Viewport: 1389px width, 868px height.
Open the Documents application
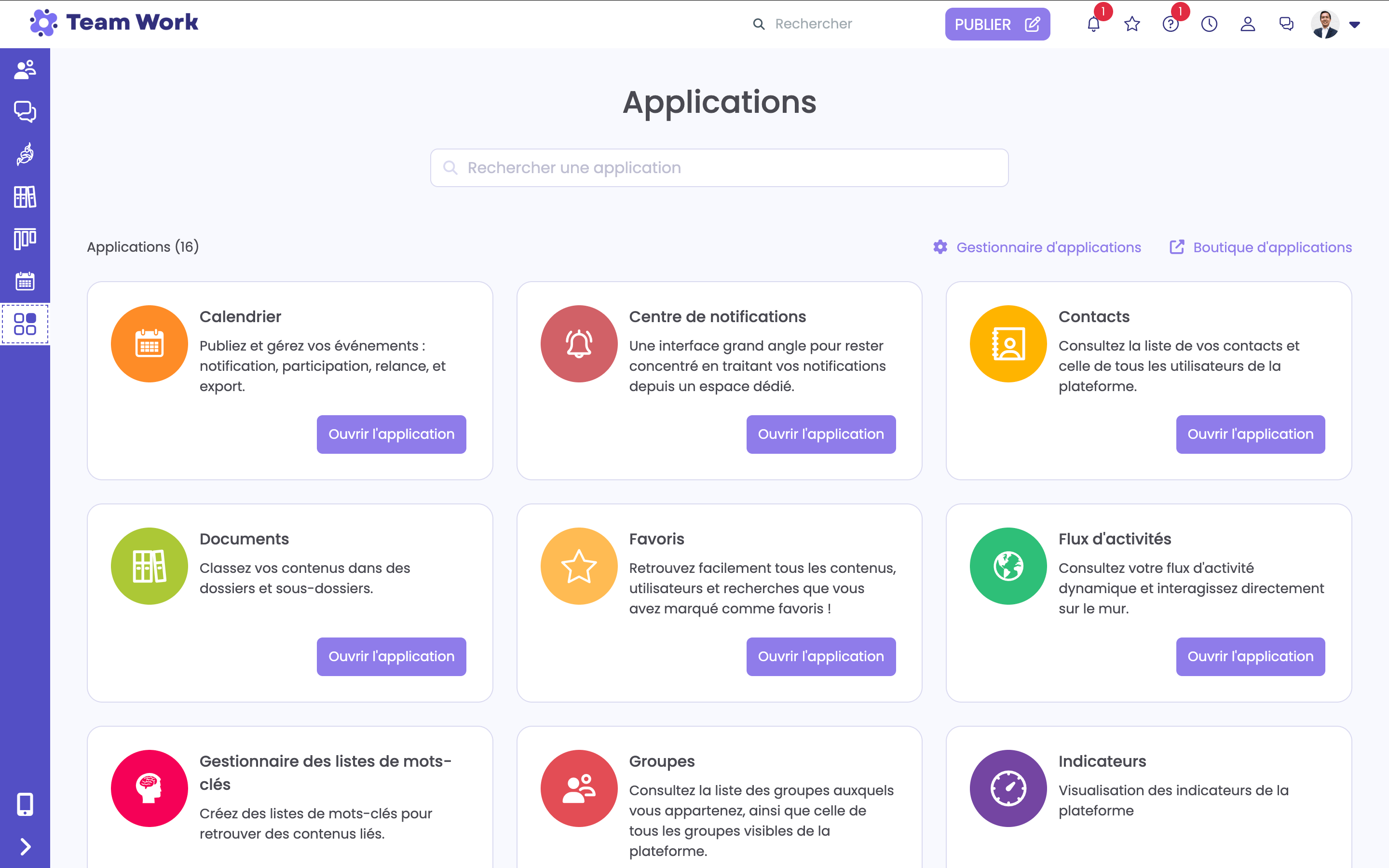pyautogui.click(x=392, y=656)
